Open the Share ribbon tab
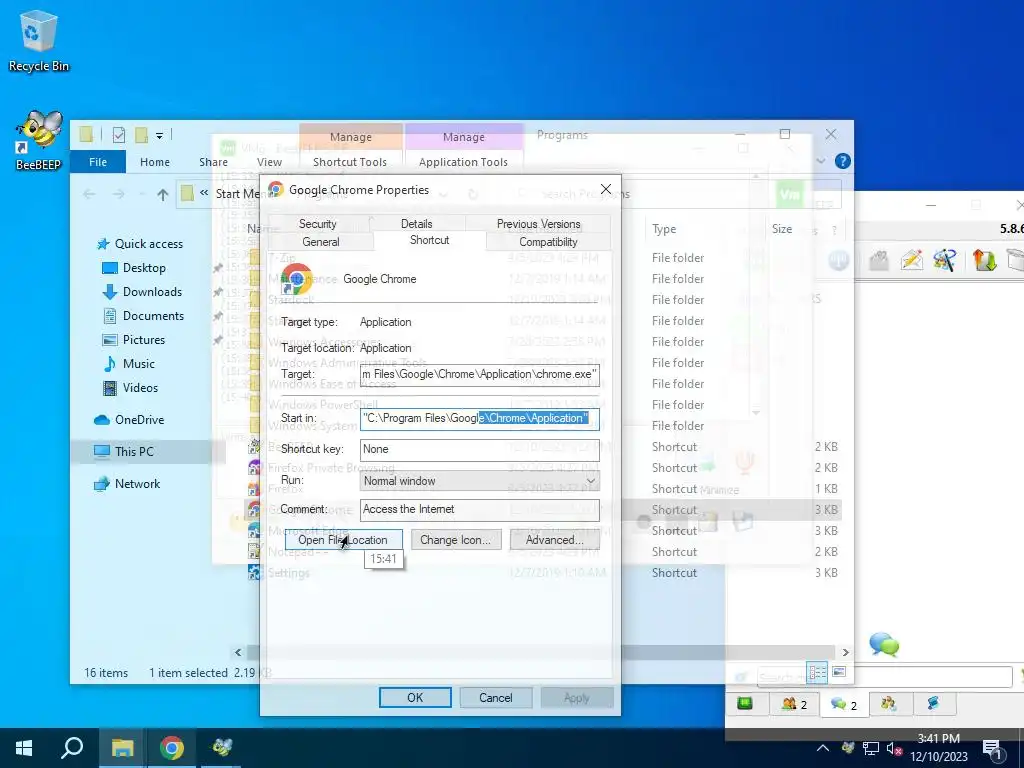Image resolution: width=1024 pixels, height=768 pixels. click(214, 162)
